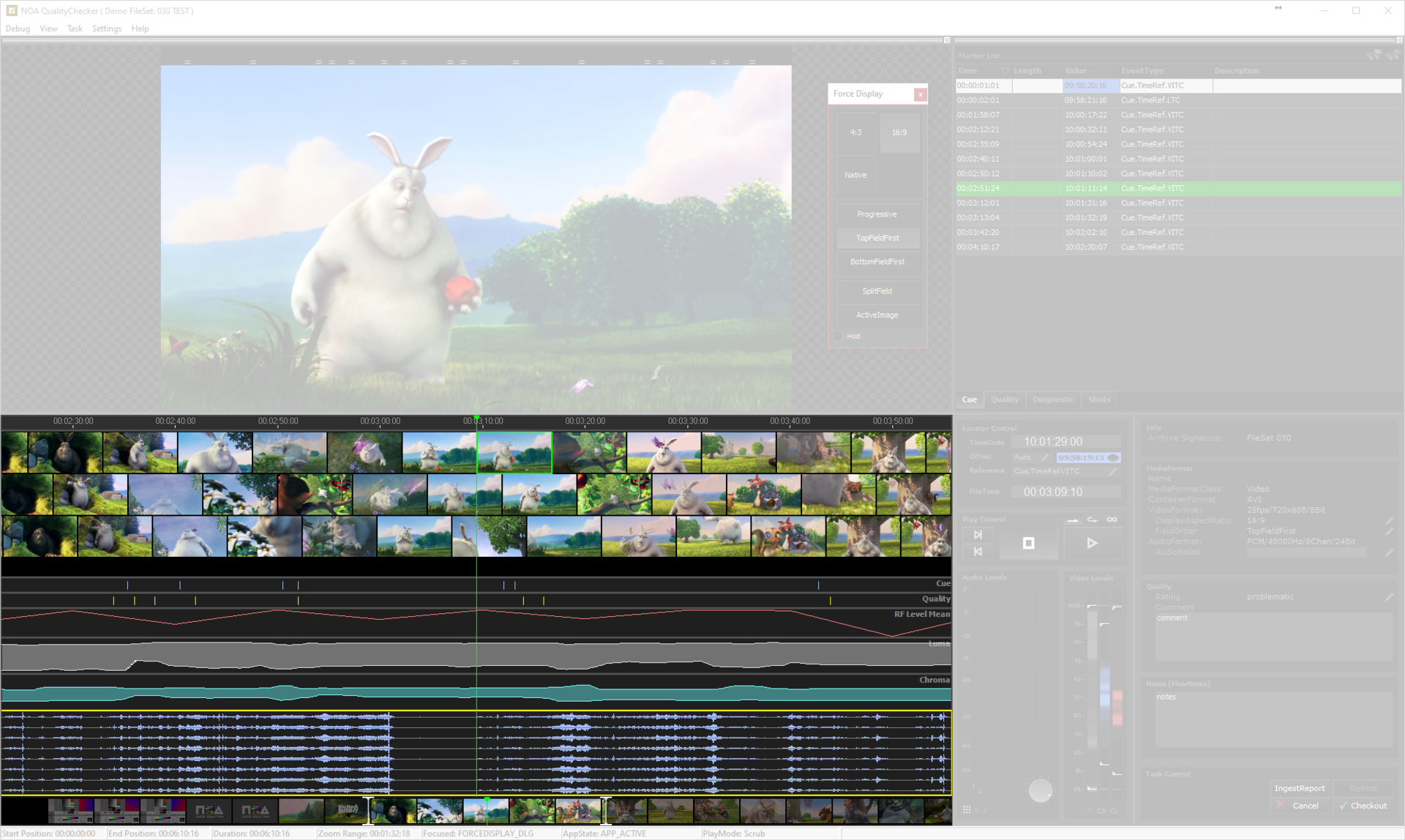The width and height of the screenshot is (1405, 840).
Task: Adjust the audio volume knob
Action: coord(1040,791)
